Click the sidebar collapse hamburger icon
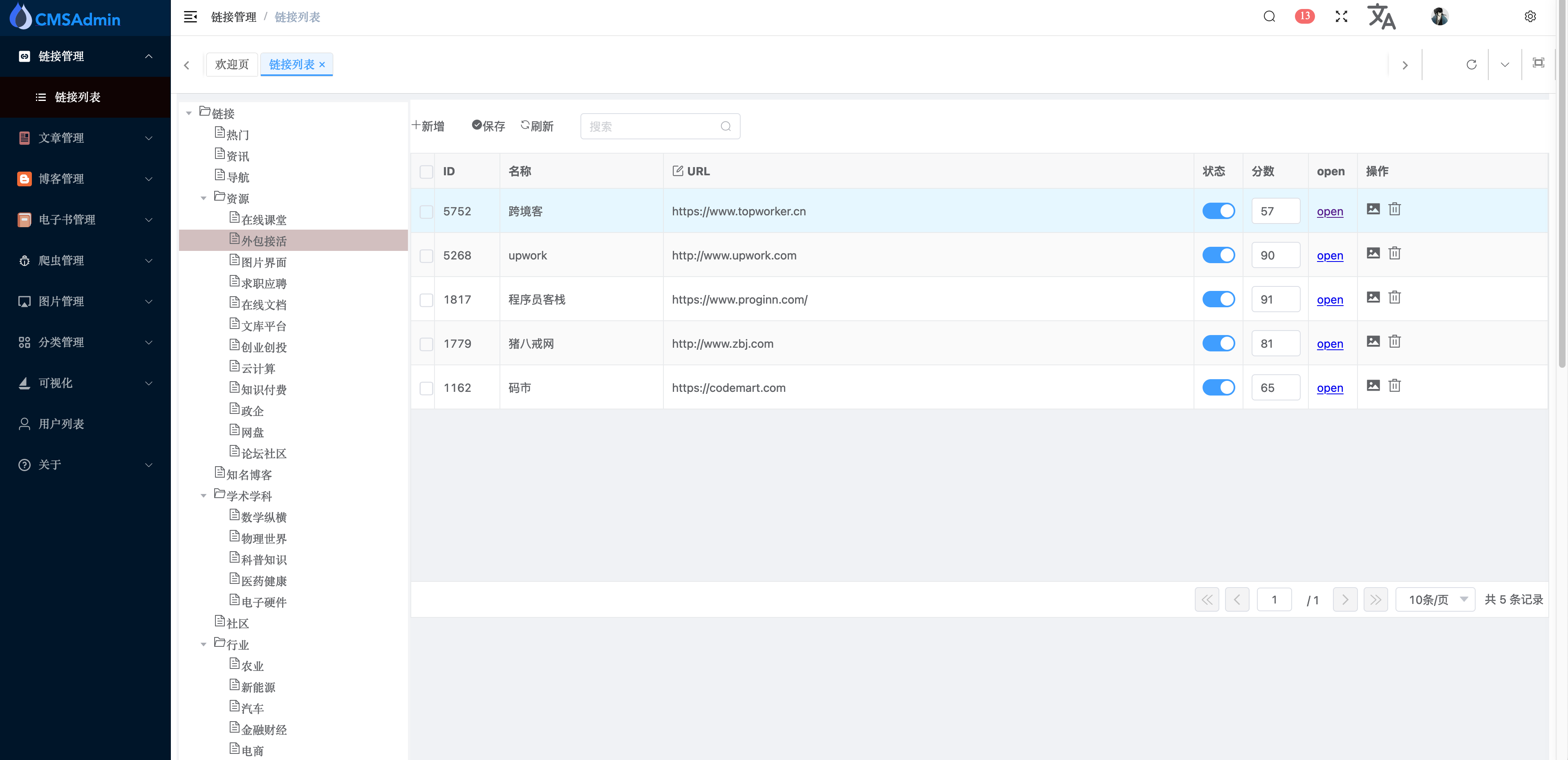The height and width of the screenshot is (760, 1568). 190,17
